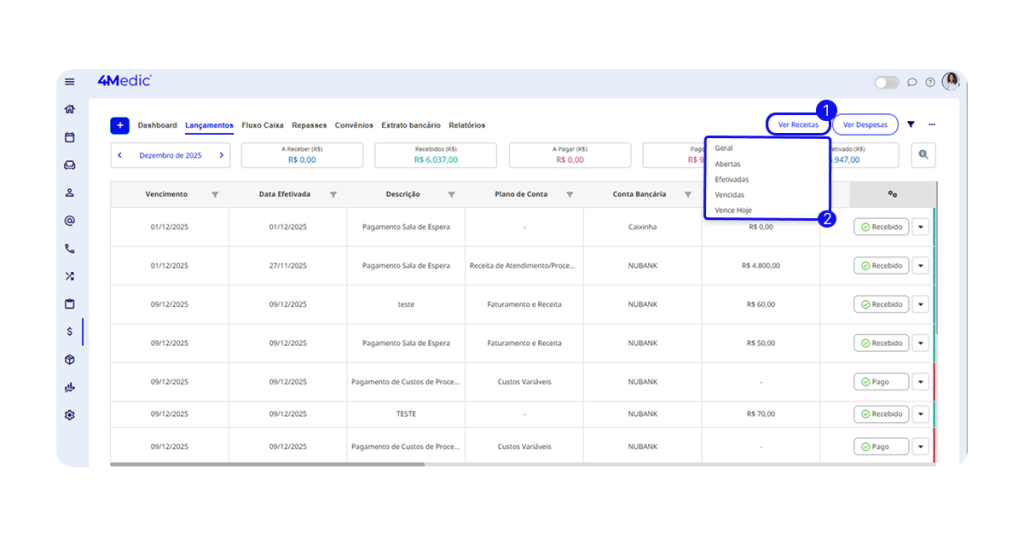Click the blue plus add button

(x=119, y=125)
